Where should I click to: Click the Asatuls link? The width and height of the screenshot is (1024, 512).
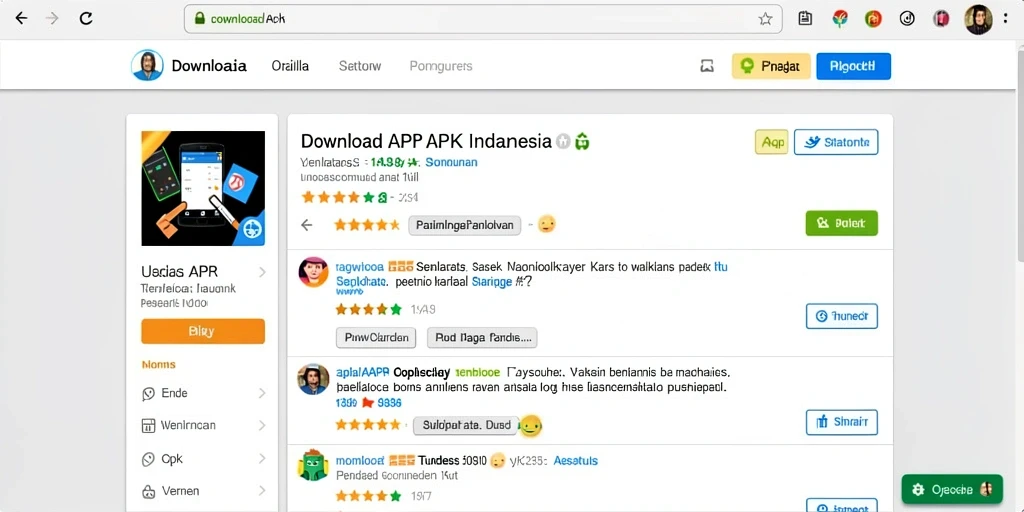575,460
